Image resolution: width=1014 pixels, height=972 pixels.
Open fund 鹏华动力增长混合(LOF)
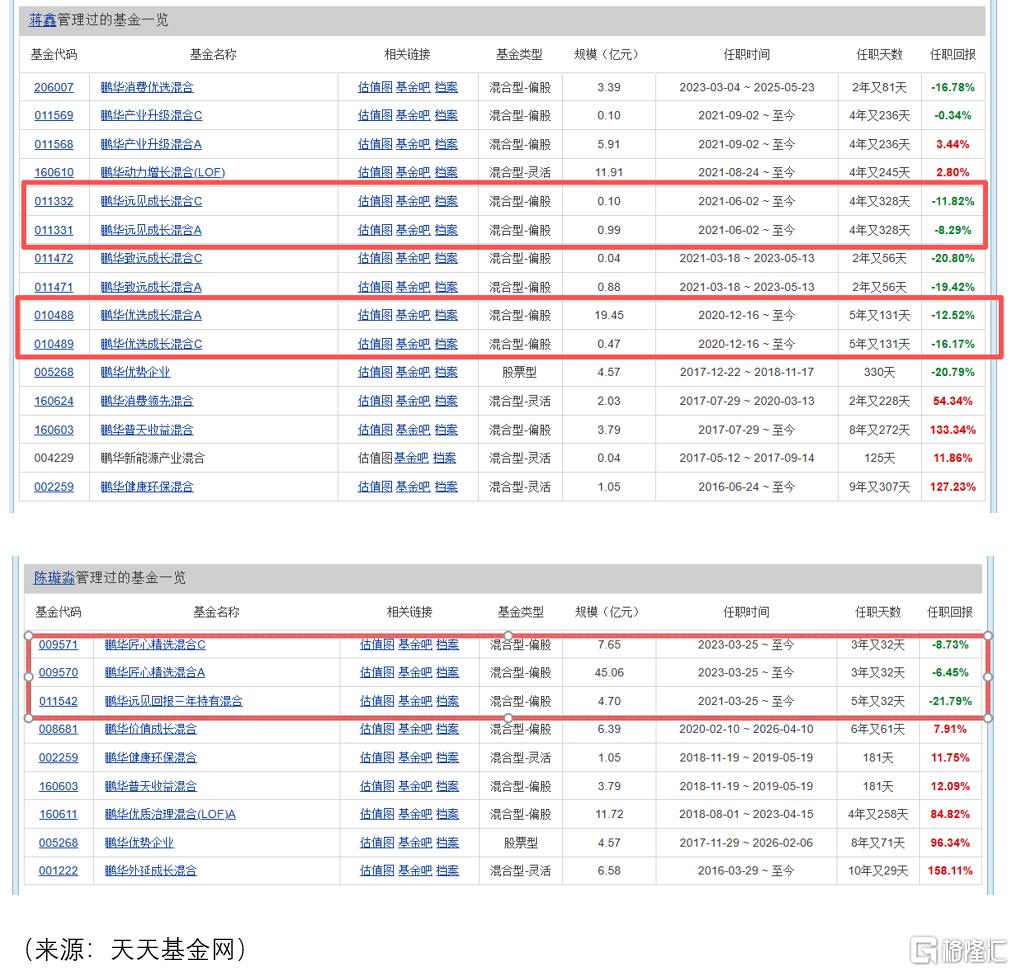tap(163, 173)
